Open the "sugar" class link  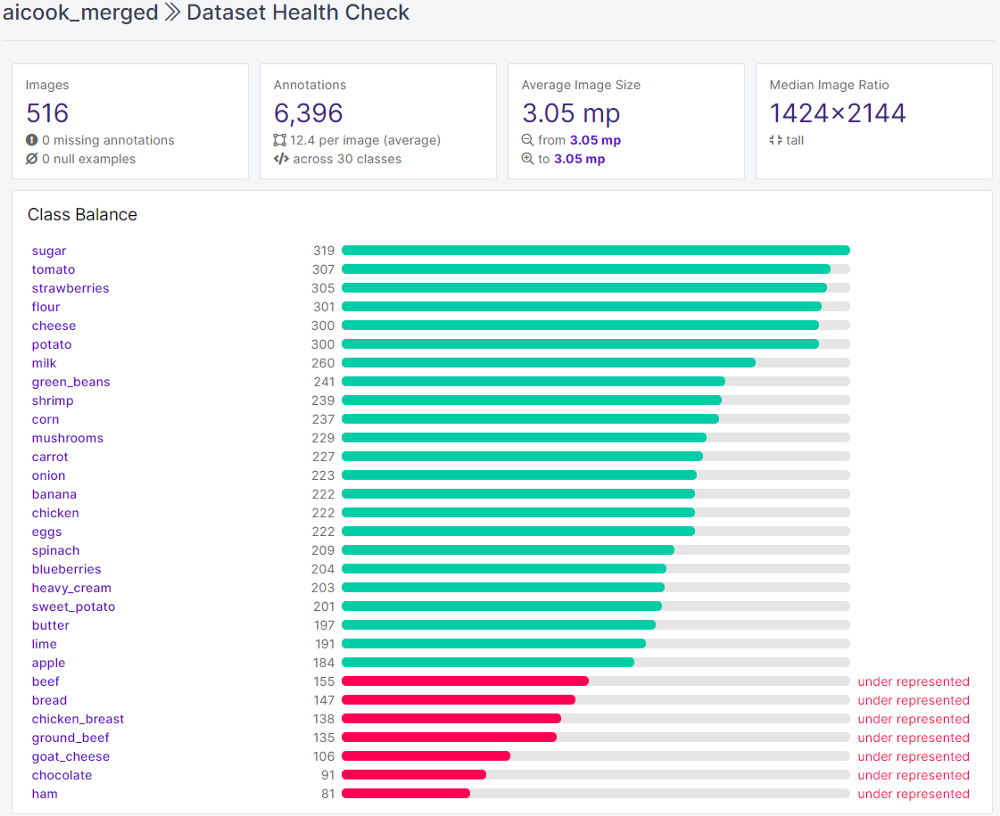pos(48,250)
